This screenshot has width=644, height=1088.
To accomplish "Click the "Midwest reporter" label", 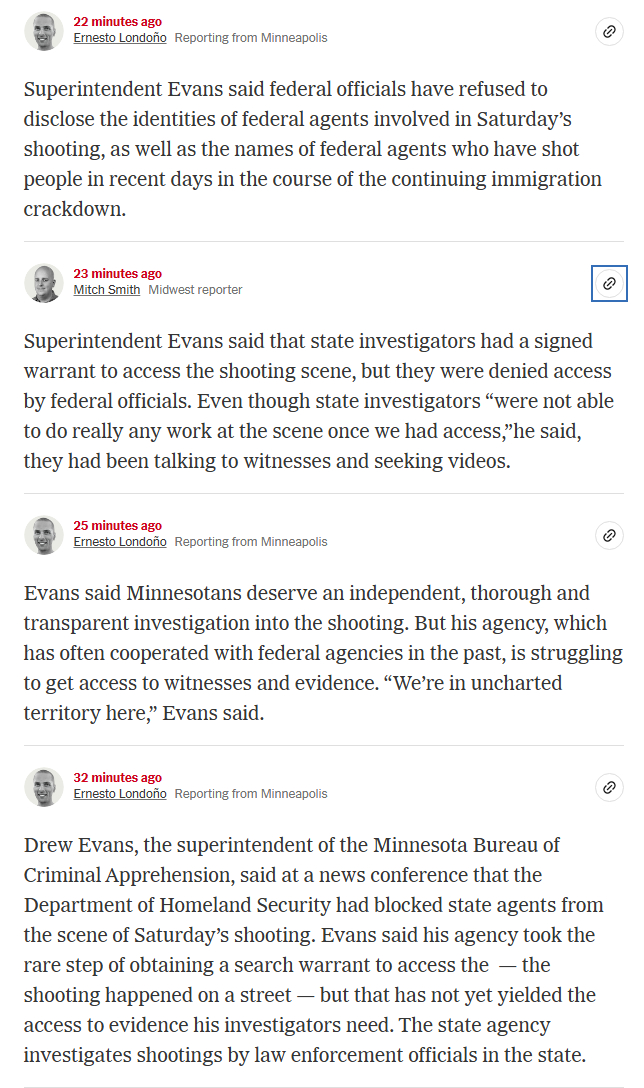I will click(x=195, y=290).
